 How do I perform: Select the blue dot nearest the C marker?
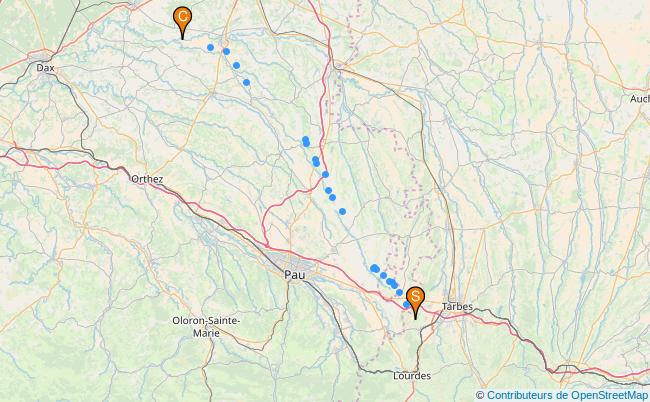point(210,48)
